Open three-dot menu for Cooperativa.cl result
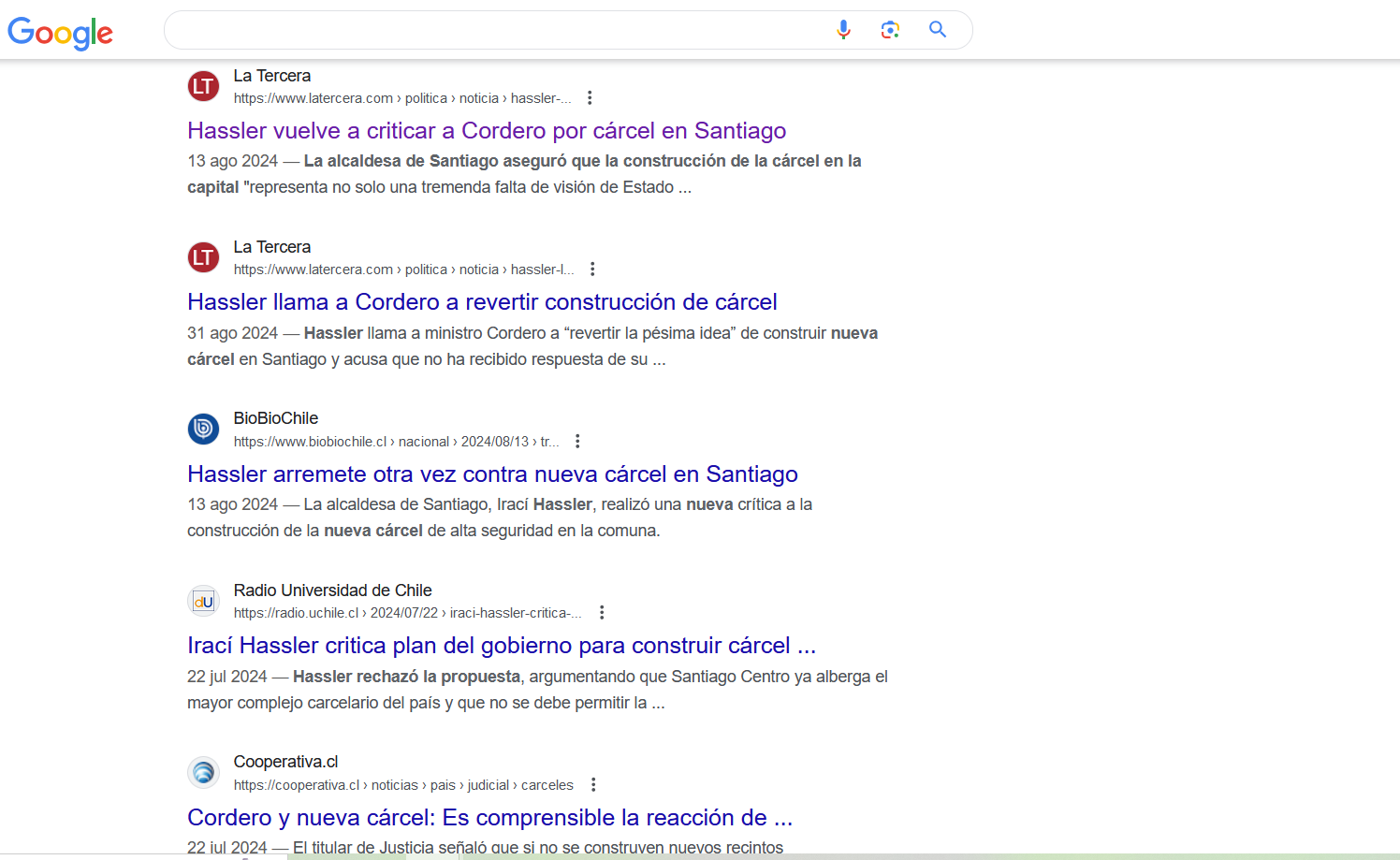Viewport: 1400px width, 860px height. pyautogui.click(x=593, y=785)
